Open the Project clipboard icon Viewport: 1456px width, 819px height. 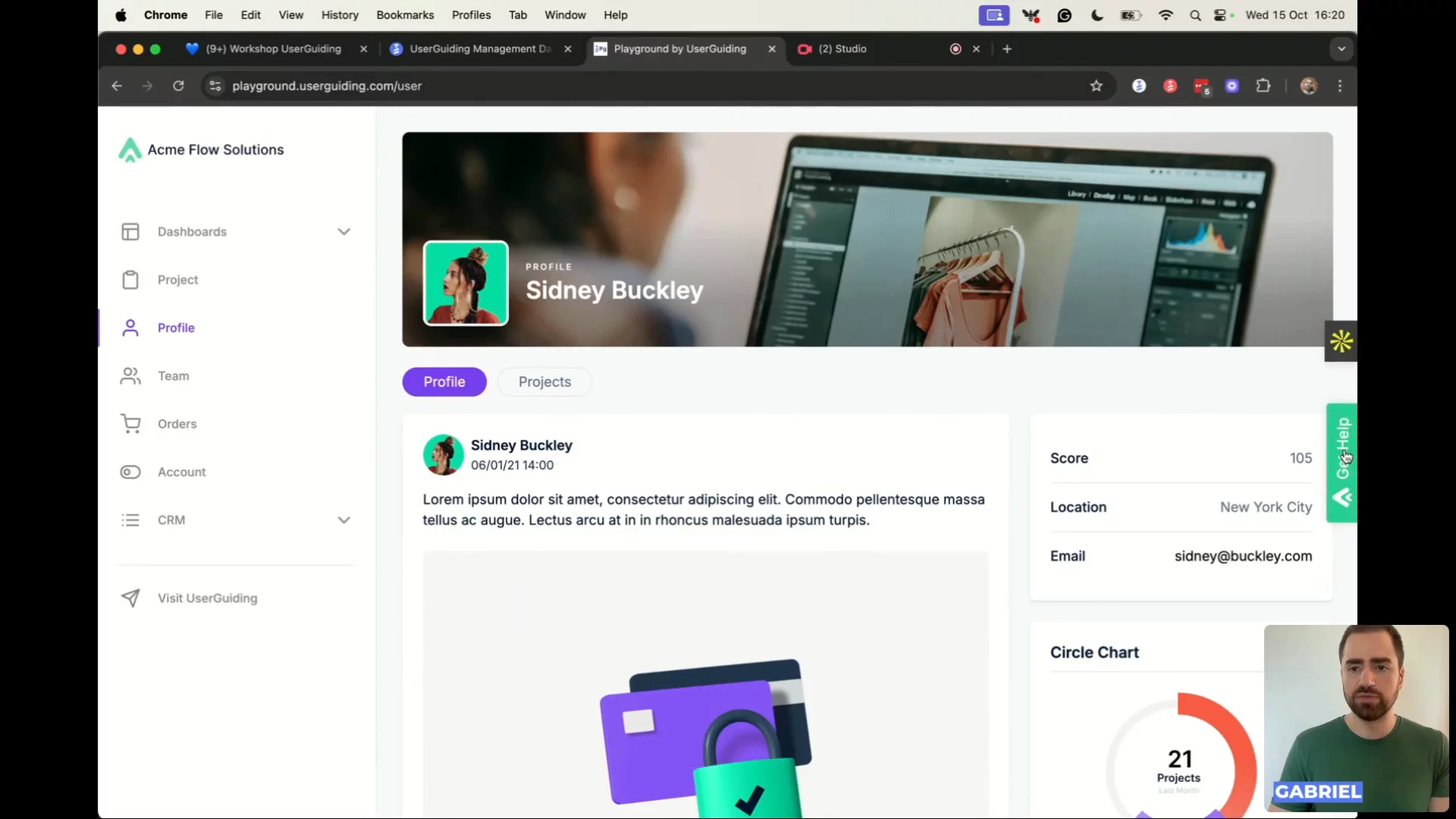[130, 280]
